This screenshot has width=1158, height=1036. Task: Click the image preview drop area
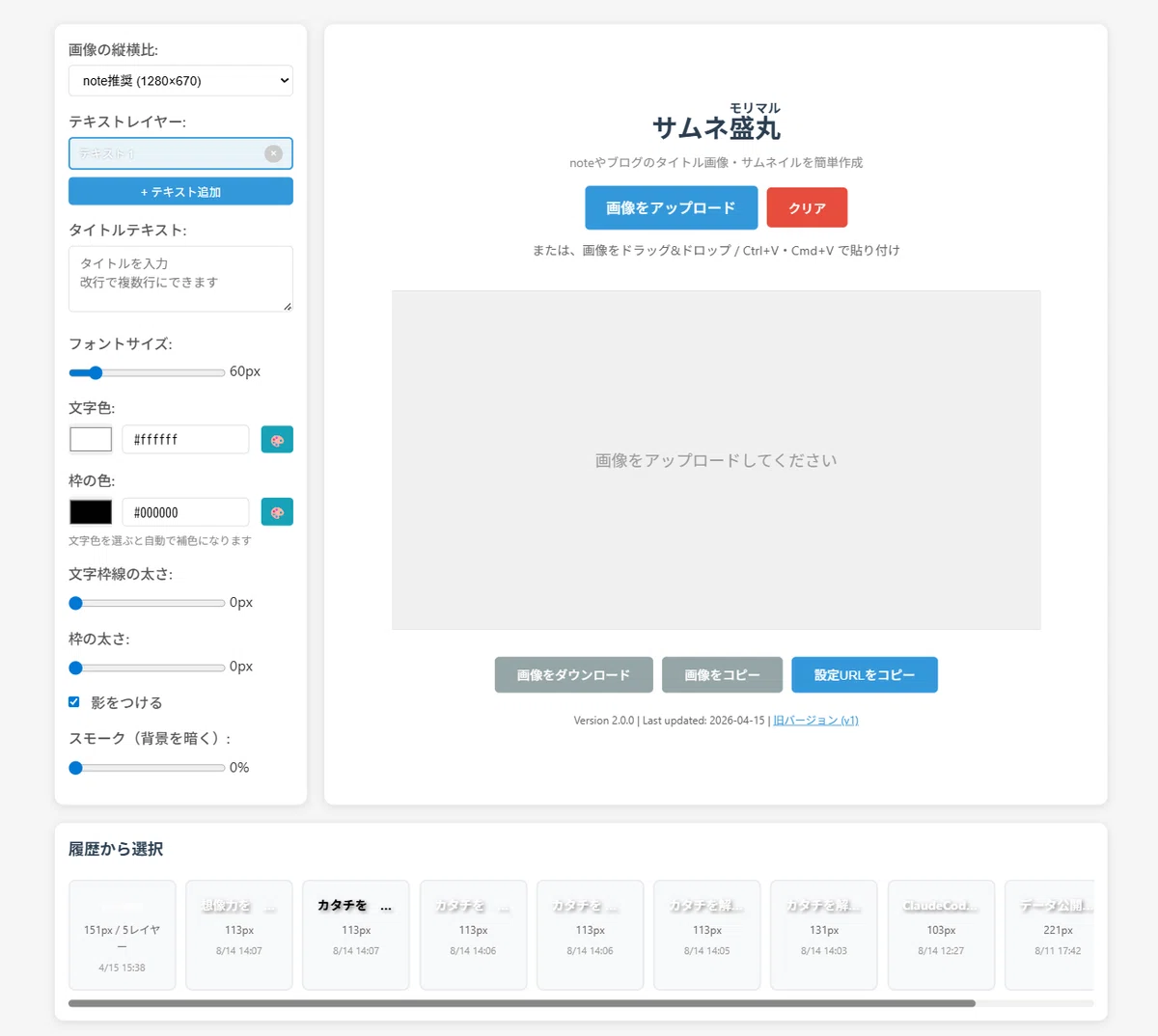(x=716, y=460)
